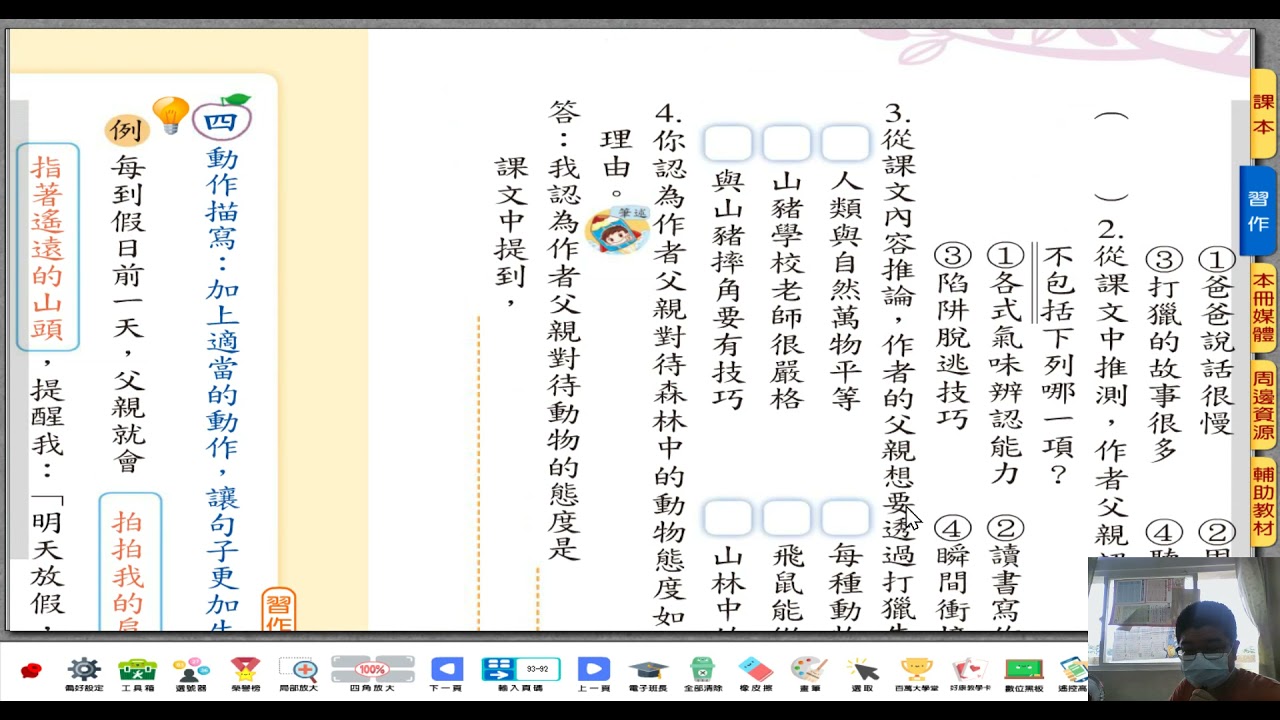Select option ③ 陷阱脫逃技巧
Screen dimensions: 1280x720
952,336
